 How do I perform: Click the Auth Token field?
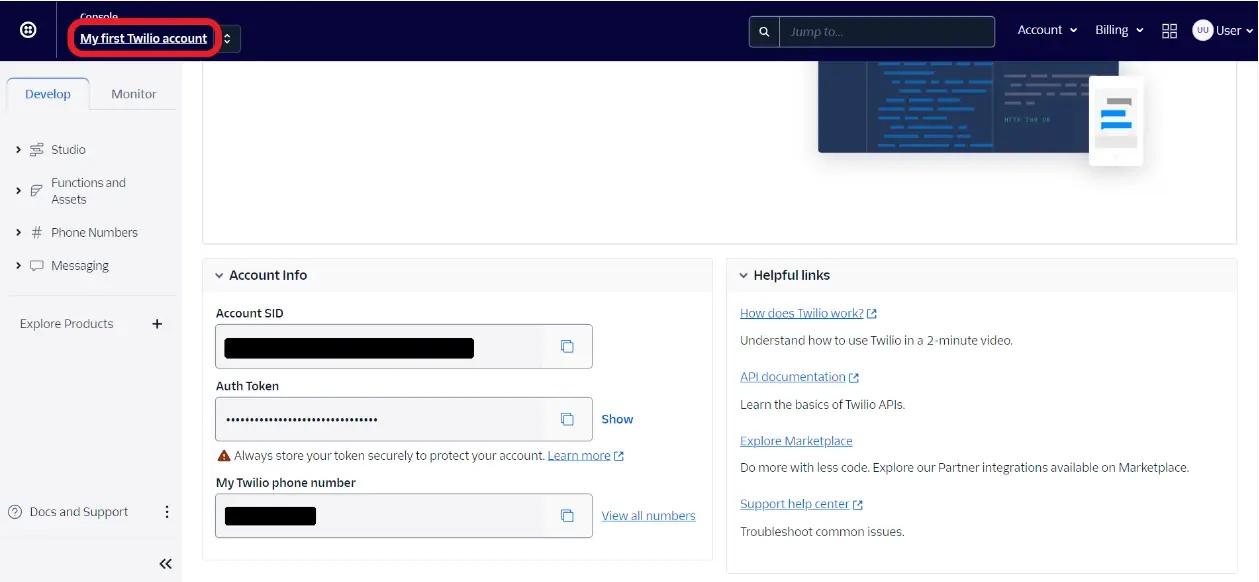tap(404, 419)
